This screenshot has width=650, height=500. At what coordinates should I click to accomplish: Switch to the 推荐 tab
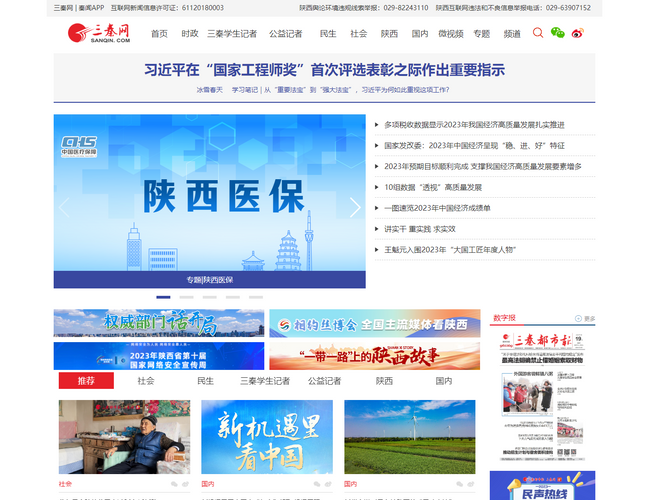click(86, 381)
